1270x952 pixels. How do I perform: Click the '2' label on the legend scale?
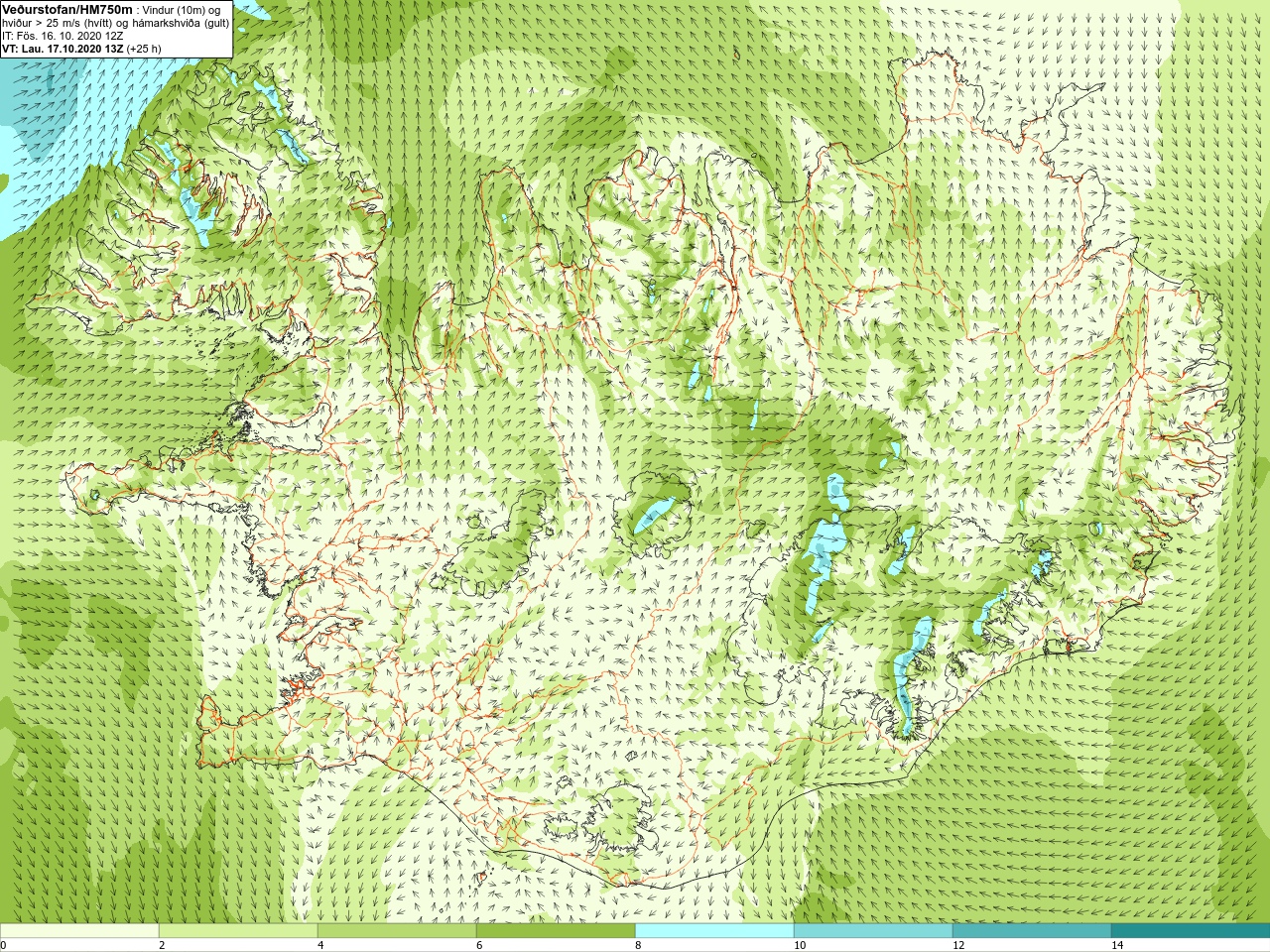click(162, 945)
